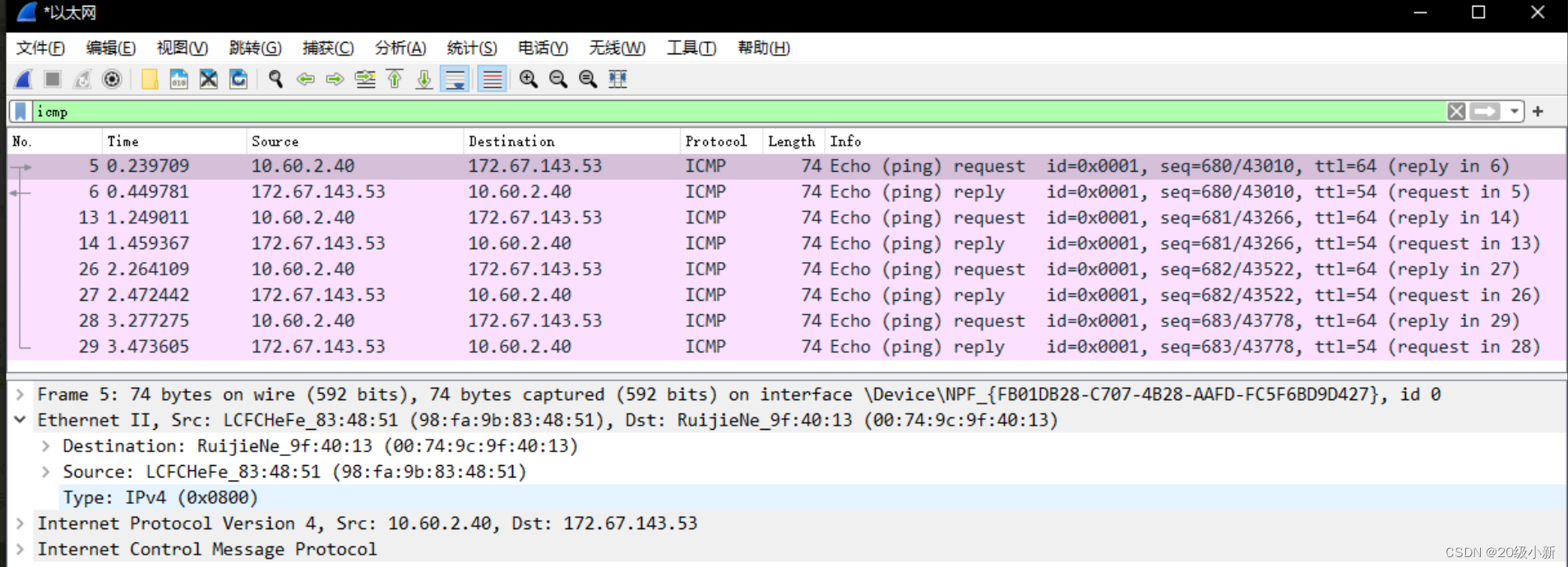Expand the Source LCFCHeFe_83:48:51 node

[46, 472]
